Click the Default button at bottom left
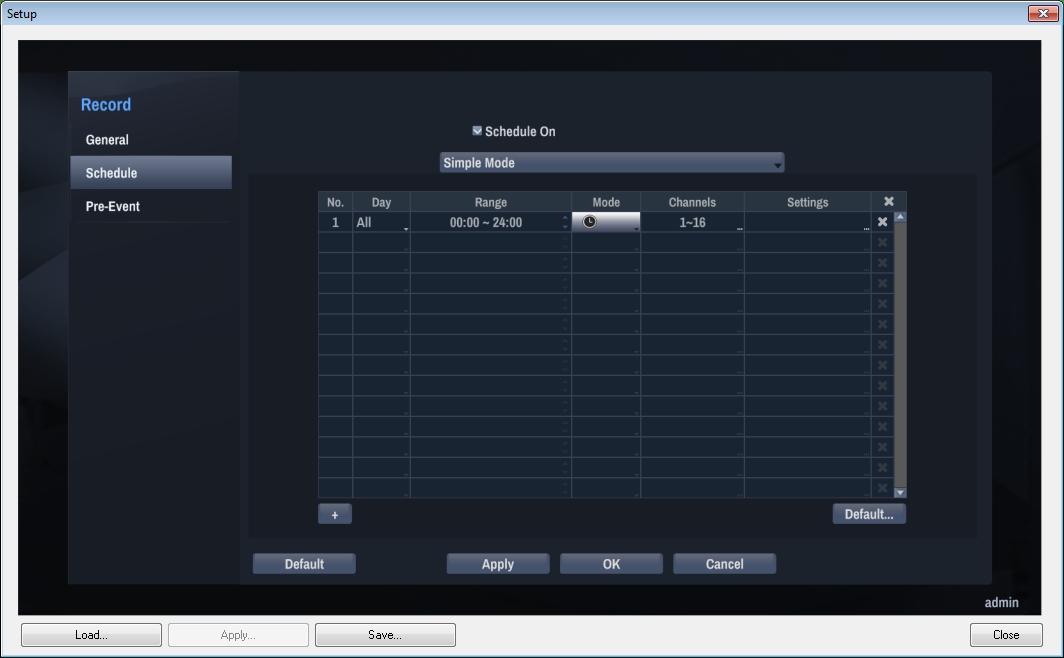This screenshot has height=658, width=1064. coord(304,564)
